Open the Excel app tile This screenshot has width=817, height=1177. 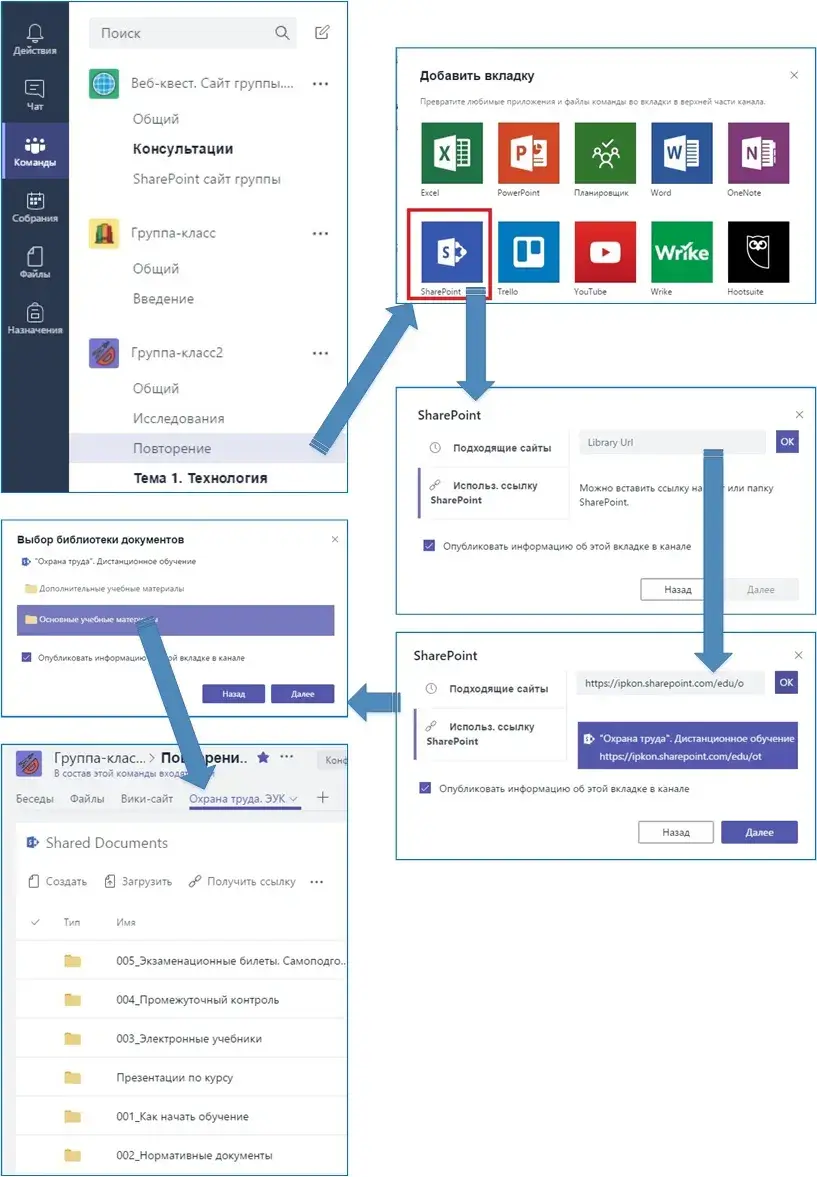click(x=451, y=154)
